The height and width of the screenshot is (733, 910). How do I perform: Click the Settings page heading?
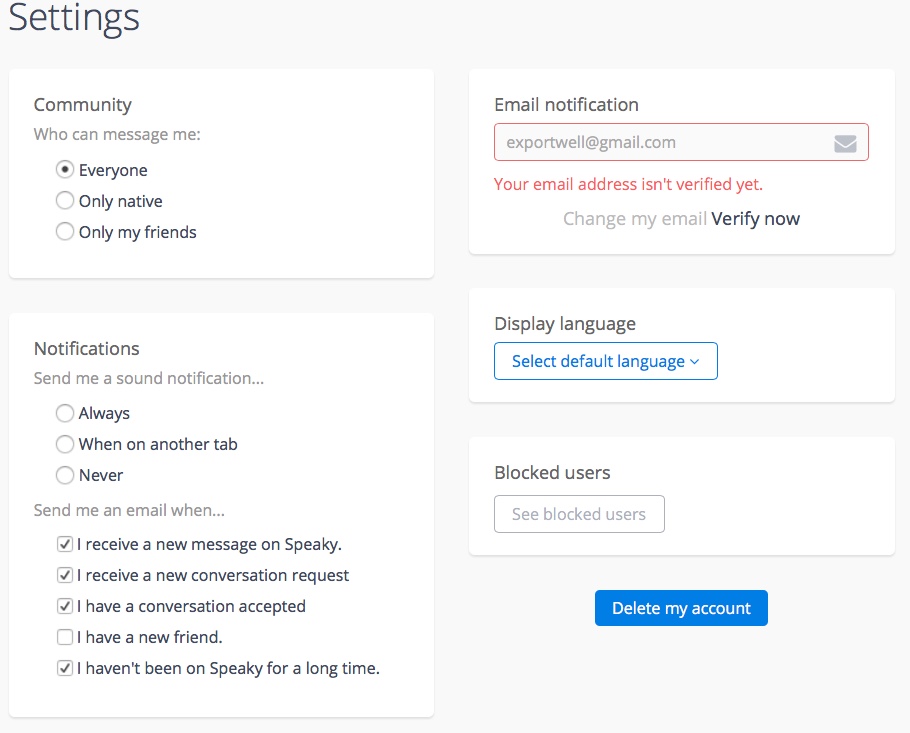pos(75,19)
